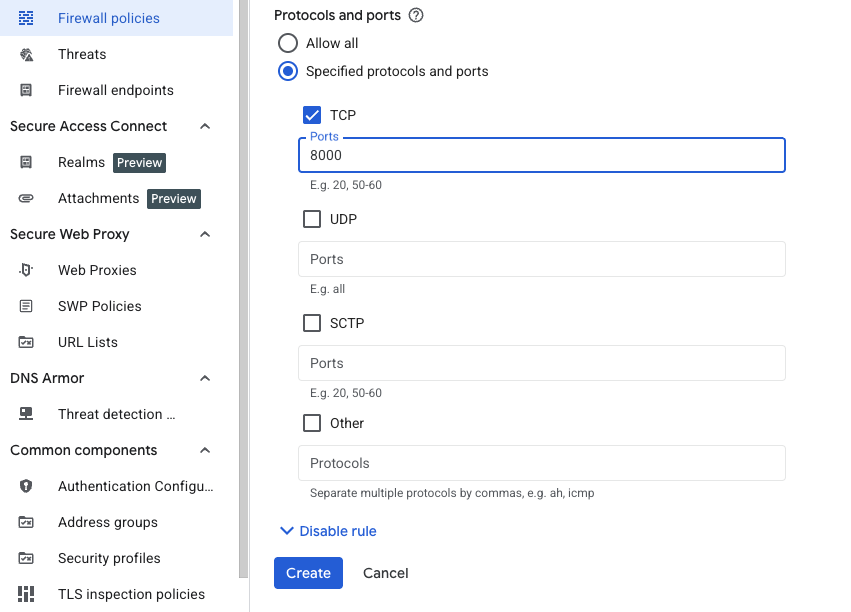Uncheck the TCP protocol checkbox
The height and width of the screenshot is (612, 851).
(312, 115)
